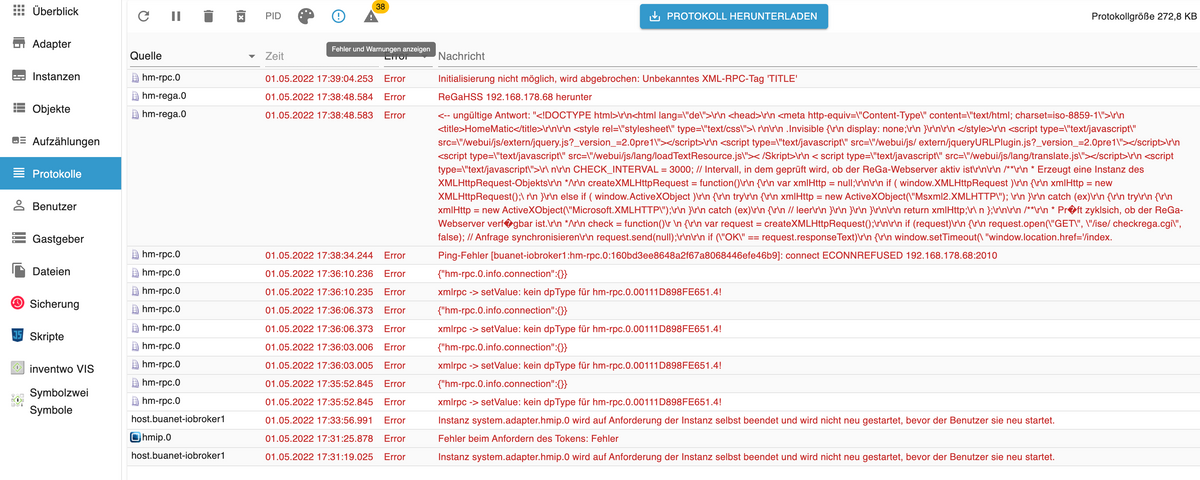Click the warning triangle icon with badge 38
This screenshot has height=480, width=1200.
point(371,17)
